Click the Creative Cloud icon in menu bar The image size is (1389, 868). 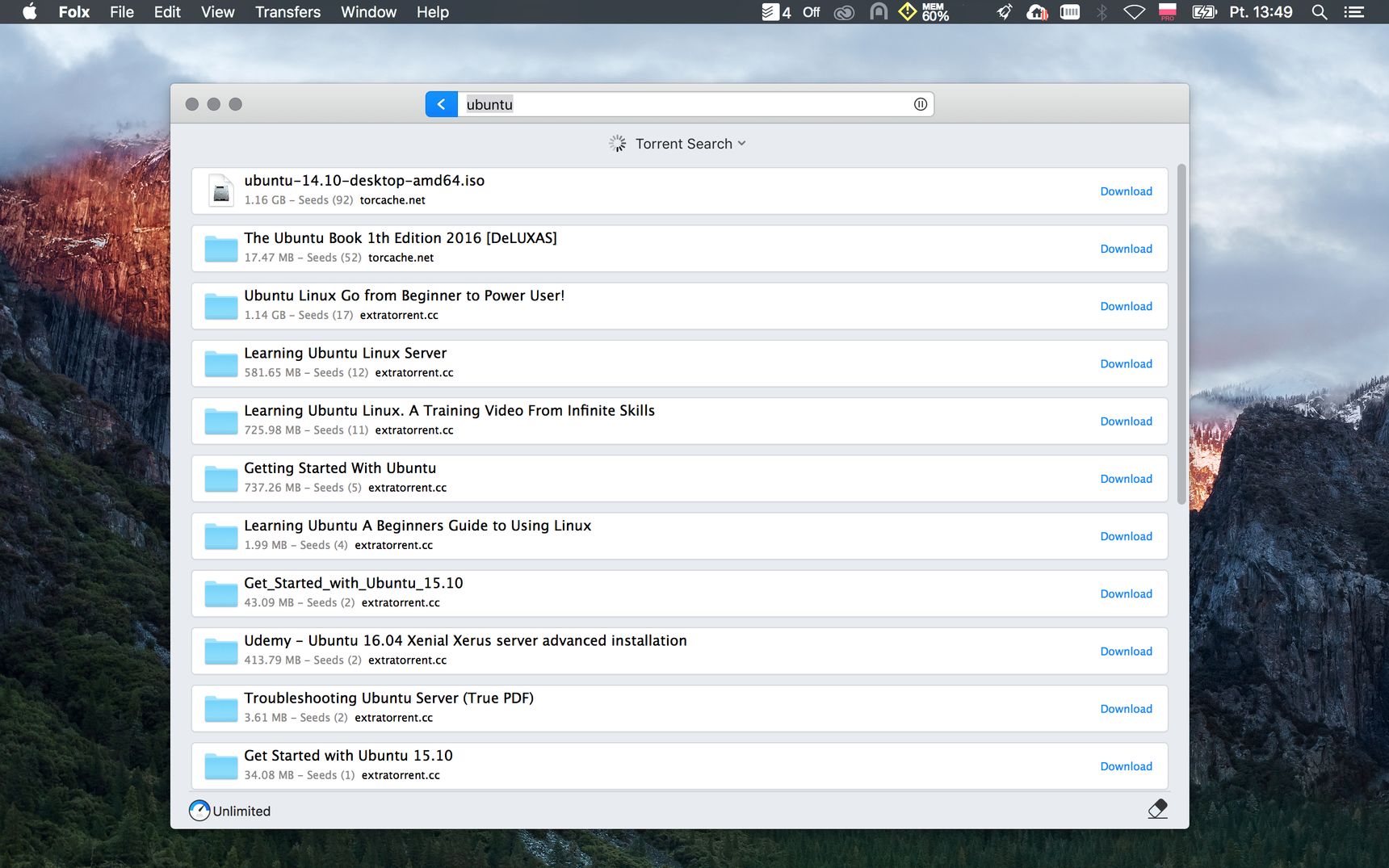[x=844, y=12]
